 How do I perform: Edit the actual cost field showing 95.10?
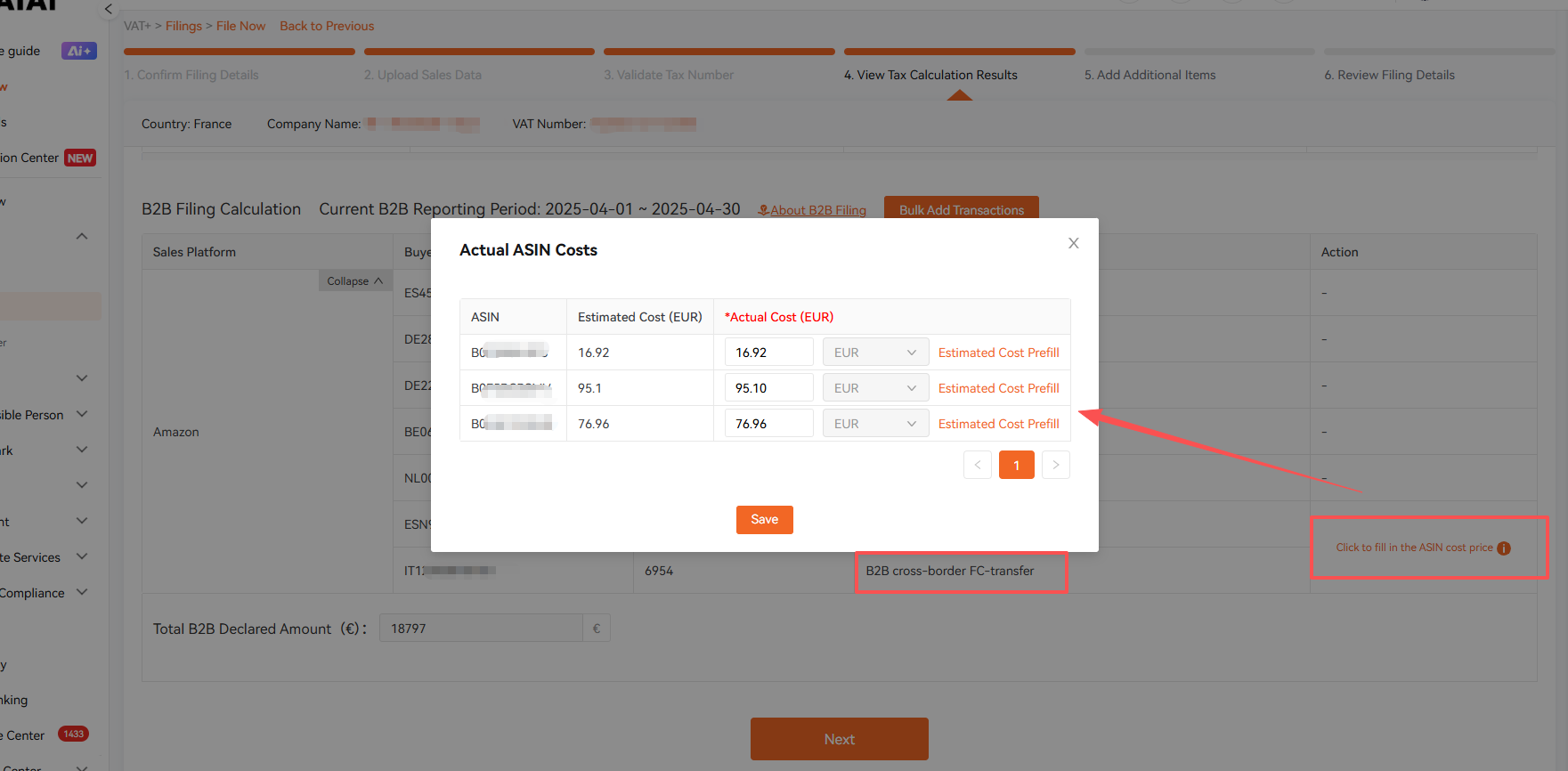(x=768, y=388)
